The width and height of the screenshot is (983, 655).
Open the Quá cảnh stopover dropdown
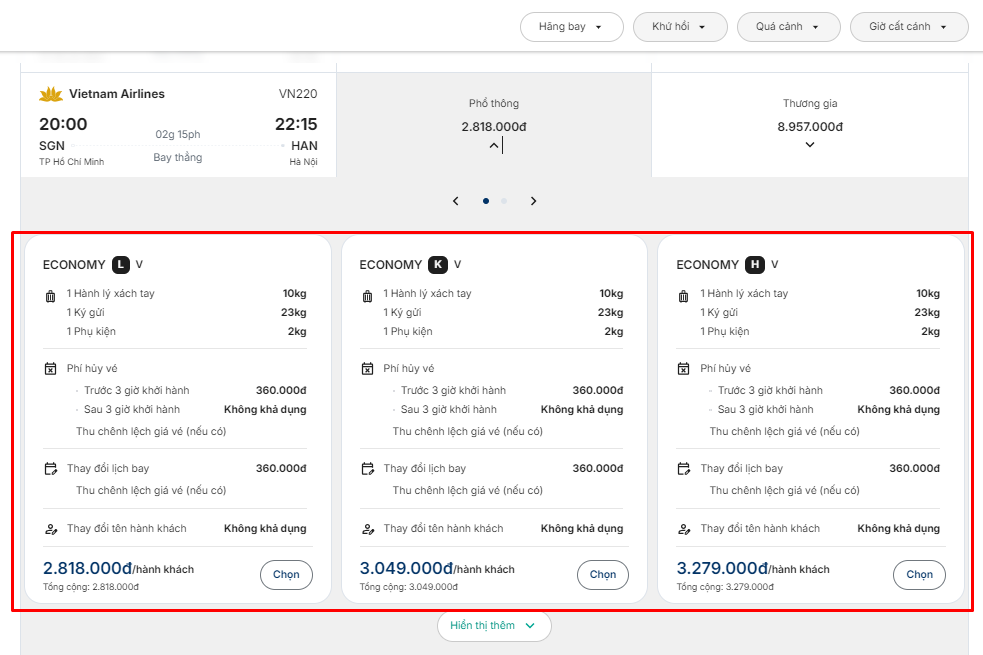[x=788, y=27]
